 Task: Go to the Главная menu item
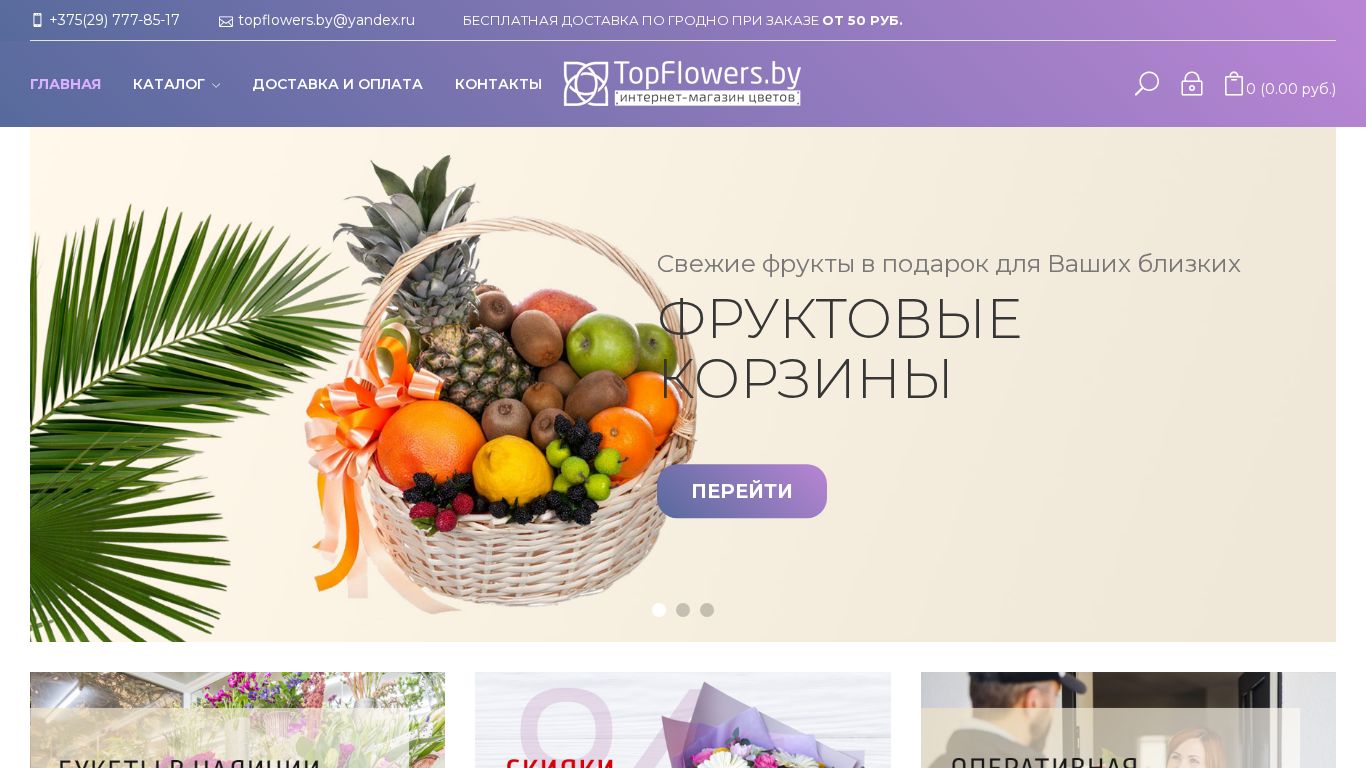(x=65, y=84)
